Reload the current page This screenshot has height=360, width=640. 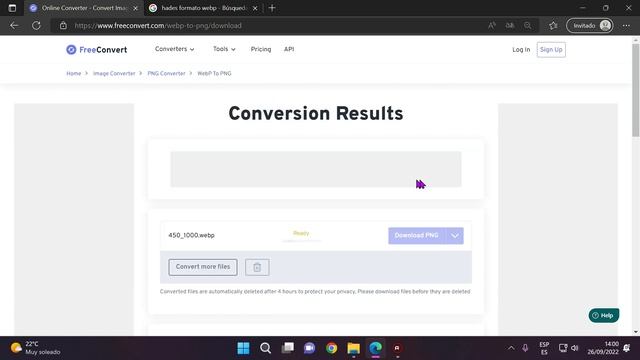click(36, 26)
